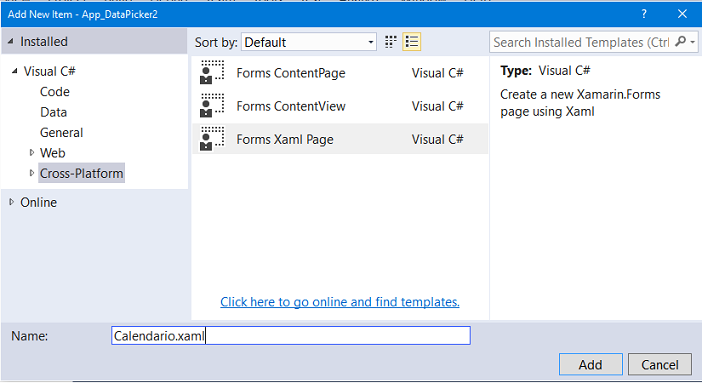Switch to medium icons grid view
The height and width of the screenshot is (383, 702).
point(391,42)
